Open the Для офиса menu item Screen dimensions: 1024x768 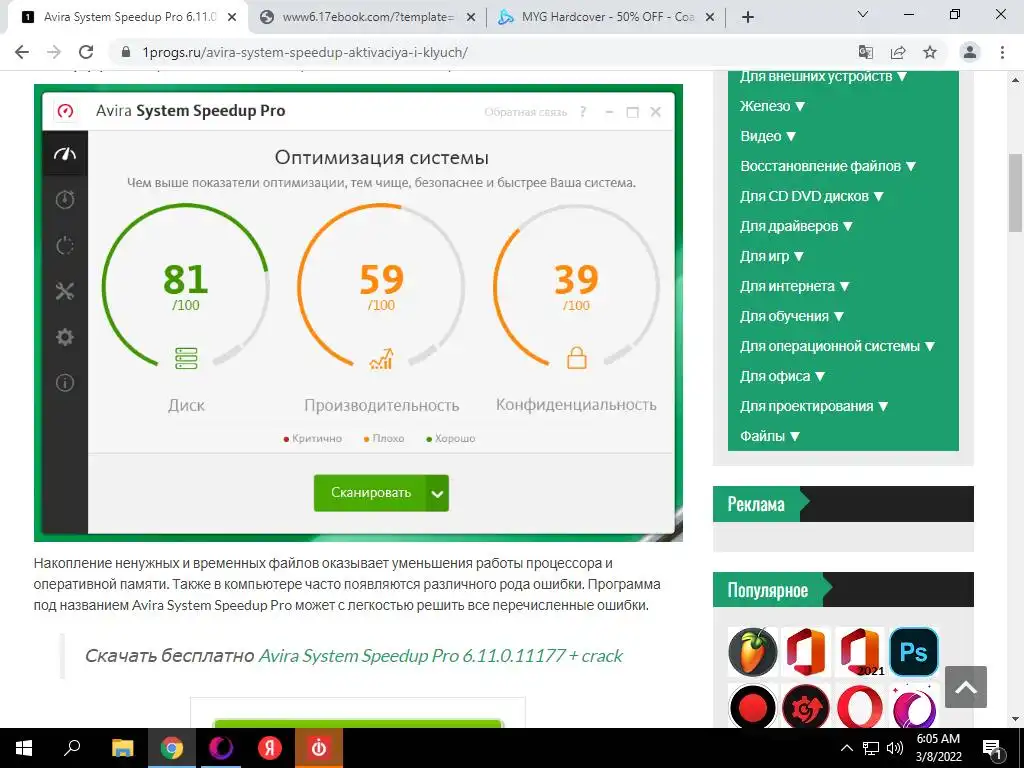[x=782, y=377]
